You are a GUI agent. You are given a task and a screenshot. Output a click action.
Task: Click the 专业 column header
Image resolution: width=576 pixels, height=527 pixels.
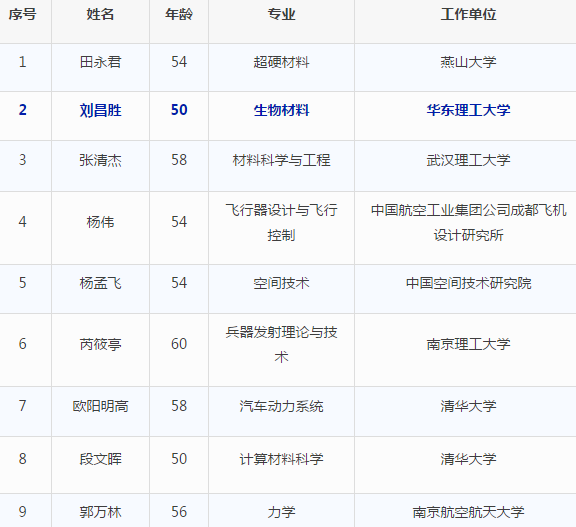(281, 15)
